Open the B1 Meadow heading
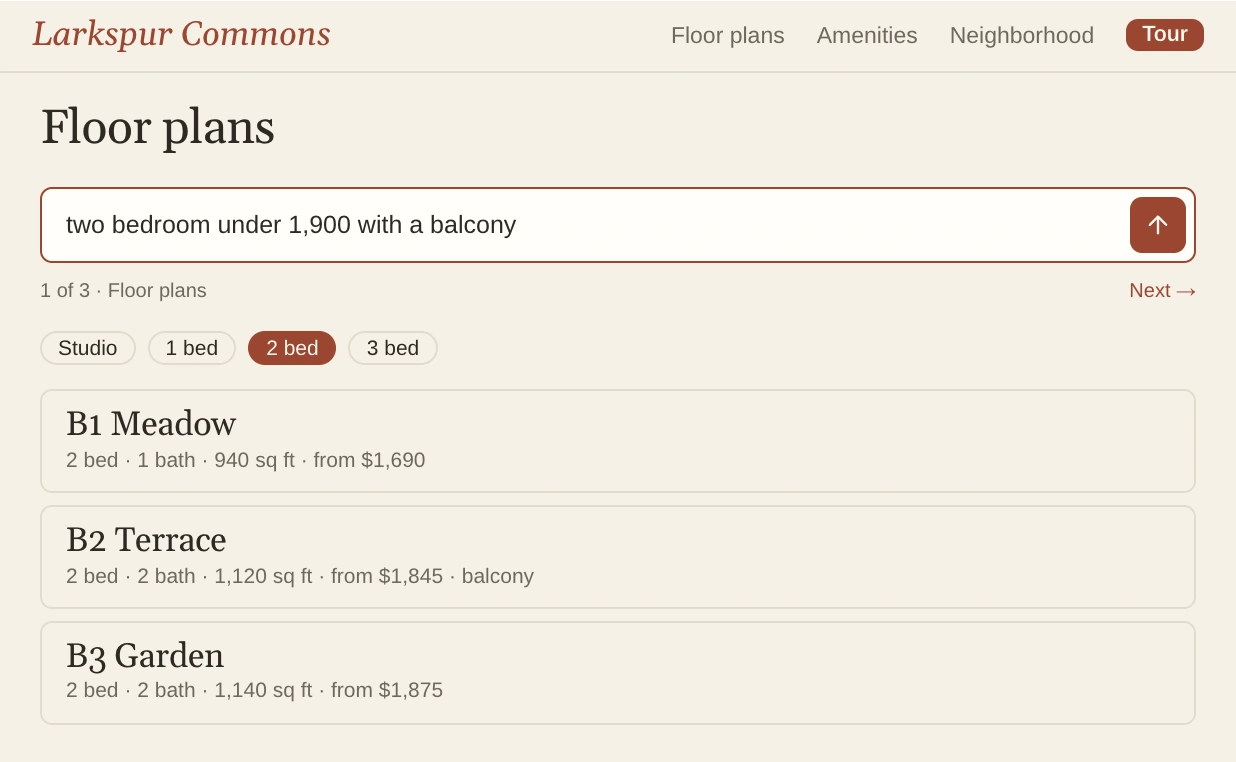The height and width of the screenshot is (762, 1236). [151, 424]
